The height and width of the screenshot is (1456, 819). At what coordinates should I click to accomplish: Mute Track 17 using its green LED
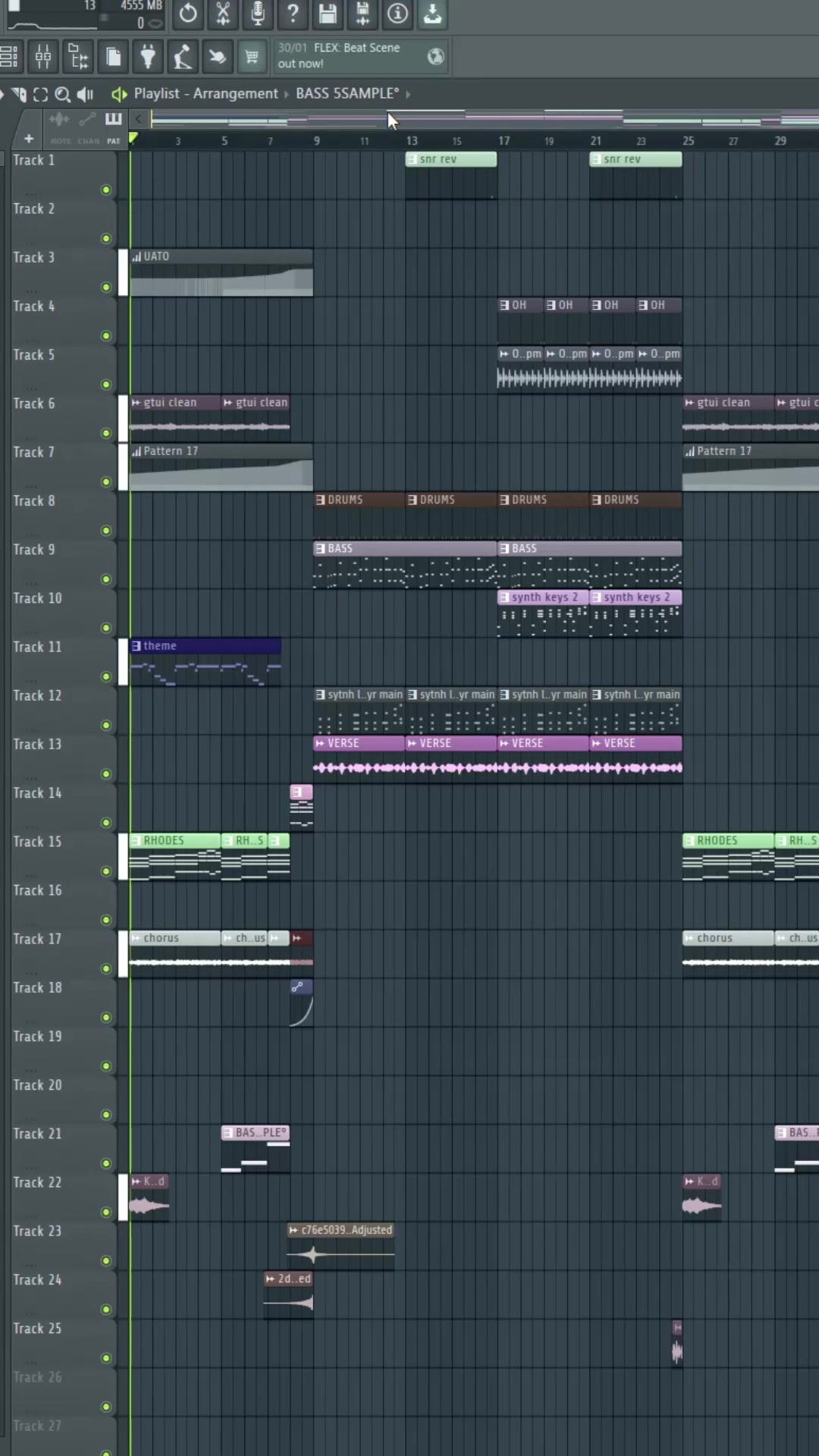click(x=106, y=968)
